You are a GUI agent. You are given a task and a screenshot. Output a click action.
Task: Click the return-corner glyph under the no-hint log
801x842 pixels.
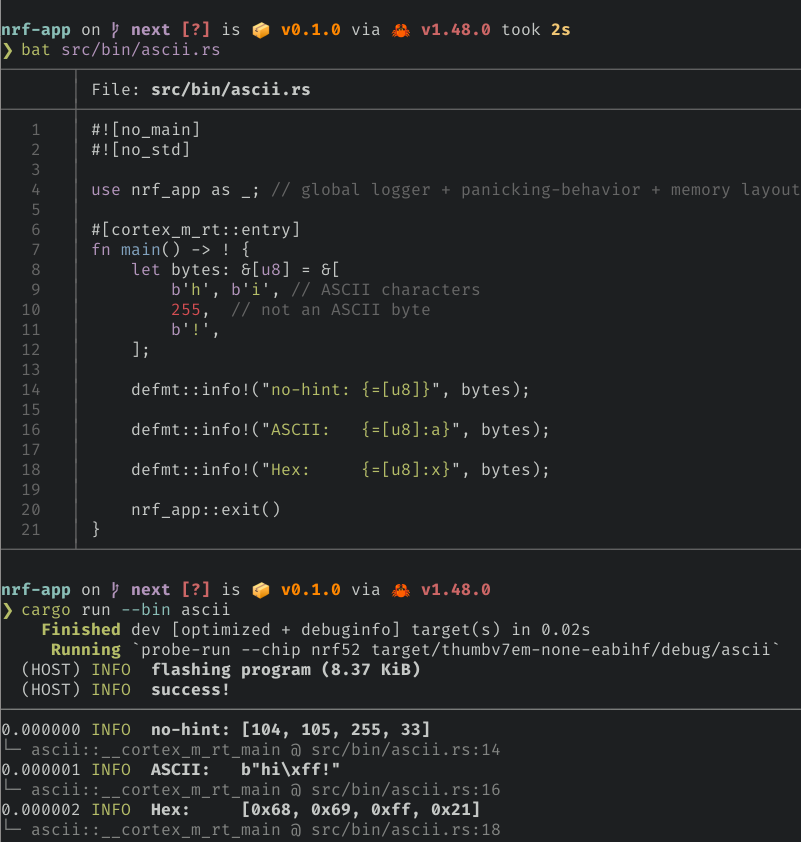(8, 749)
